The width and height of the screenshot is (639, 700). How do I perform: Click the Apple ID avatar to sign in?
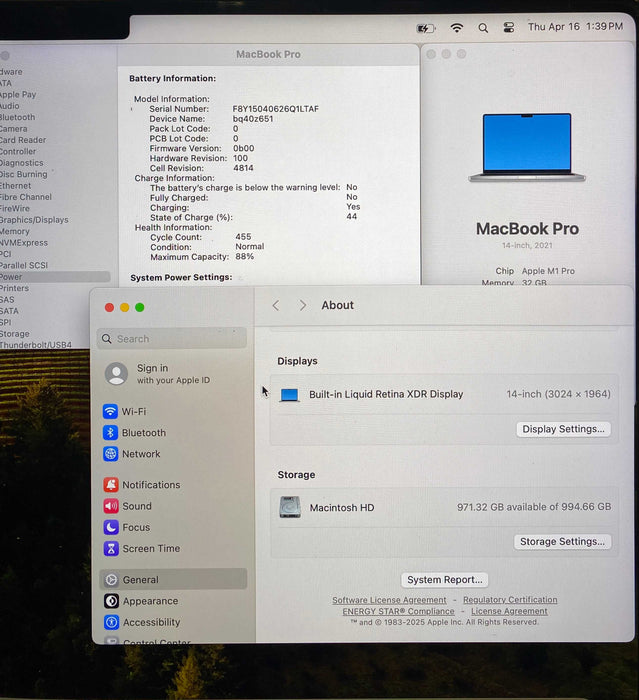pyautogui.click(x=117, y=374)
